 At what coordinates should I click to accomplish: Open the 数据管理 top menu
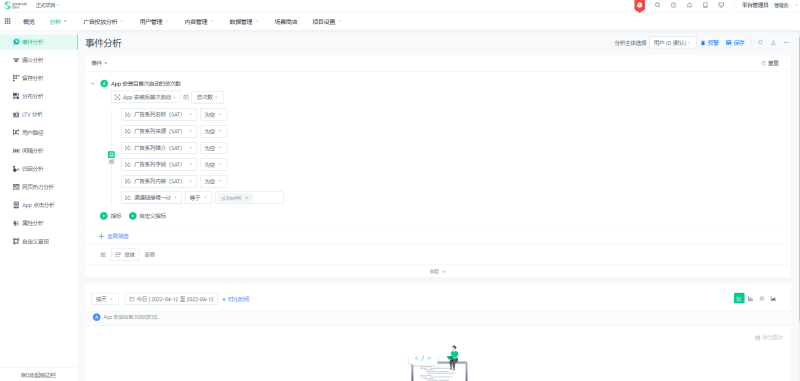pyautogui.click(x=244, y=22)
